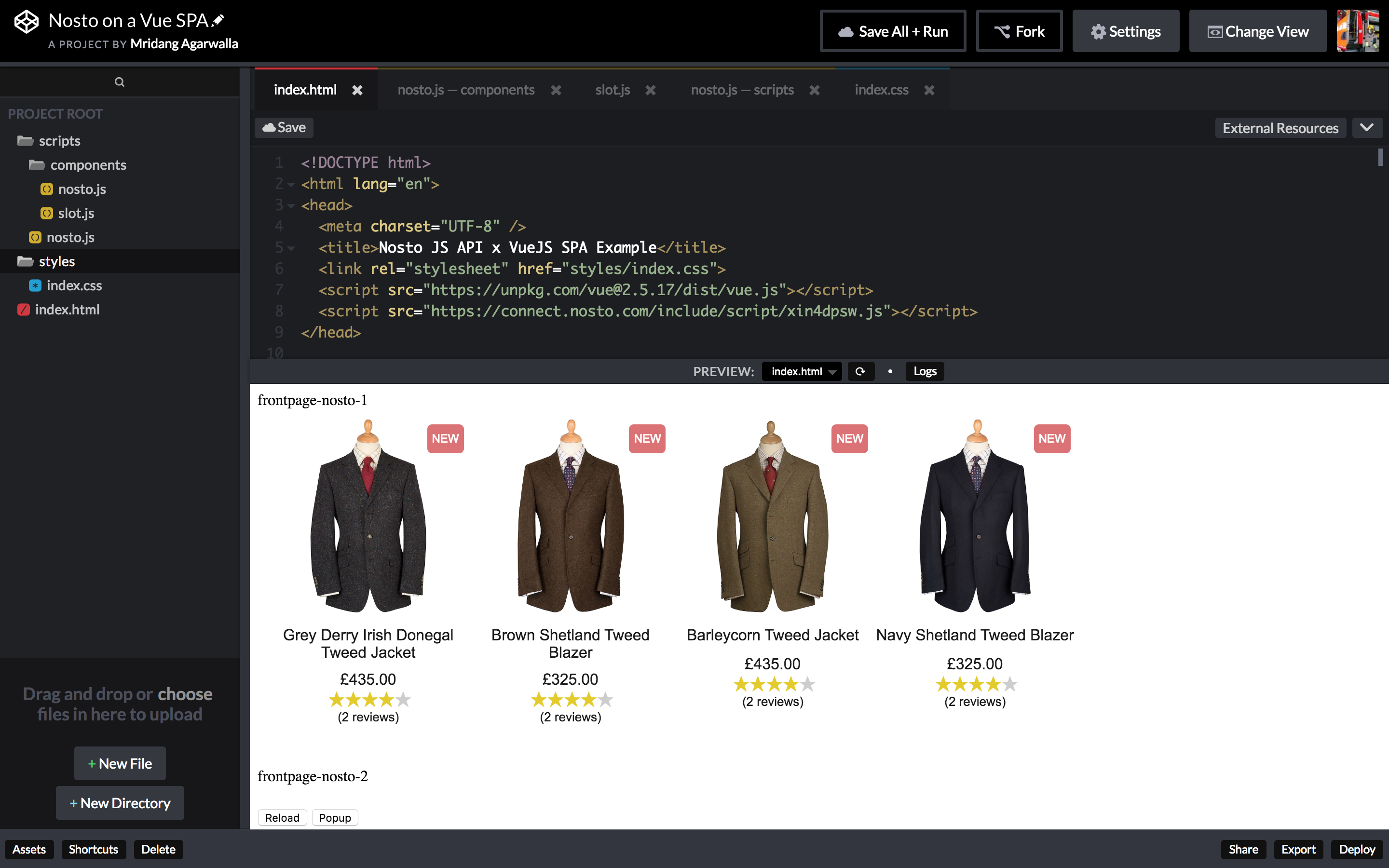Open Barleycorn Tweed Jacket title link
This screenshot has width=1389, height=868.
pos(773,635)
